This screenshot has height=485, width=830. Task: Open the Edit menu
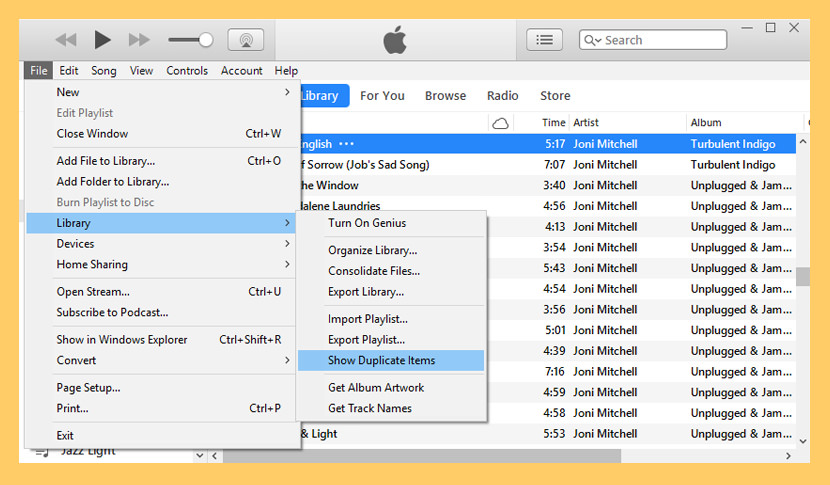[x=68, y=70]
